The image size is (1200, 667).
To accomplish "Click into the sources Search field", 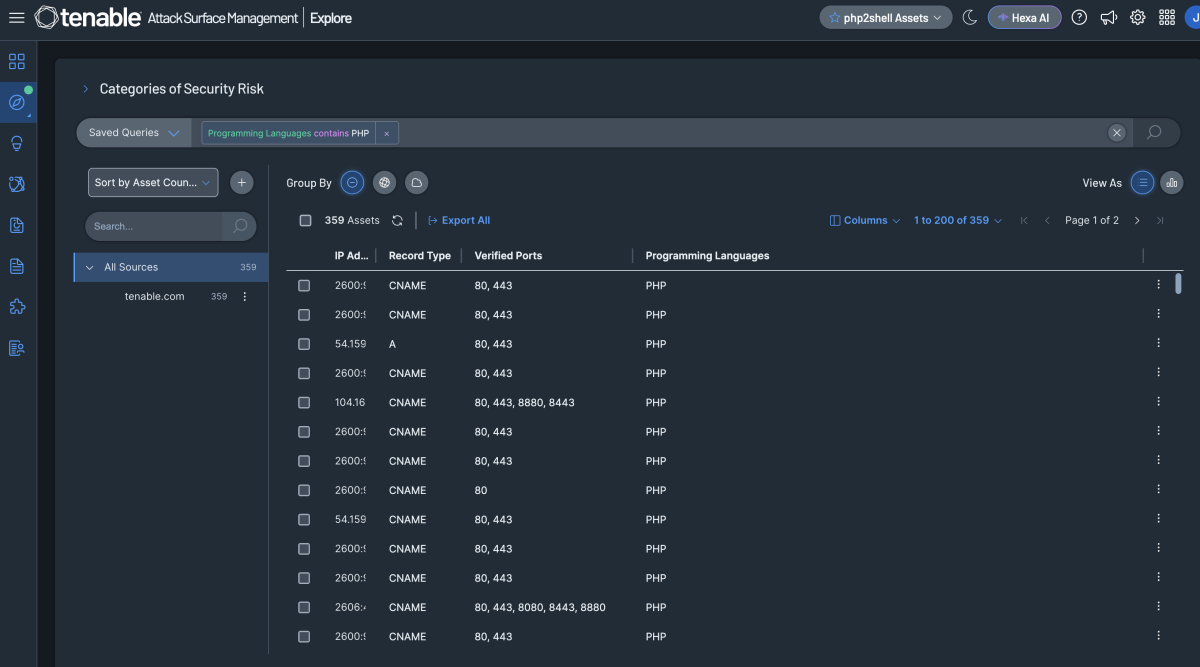I will coord(155,226).
